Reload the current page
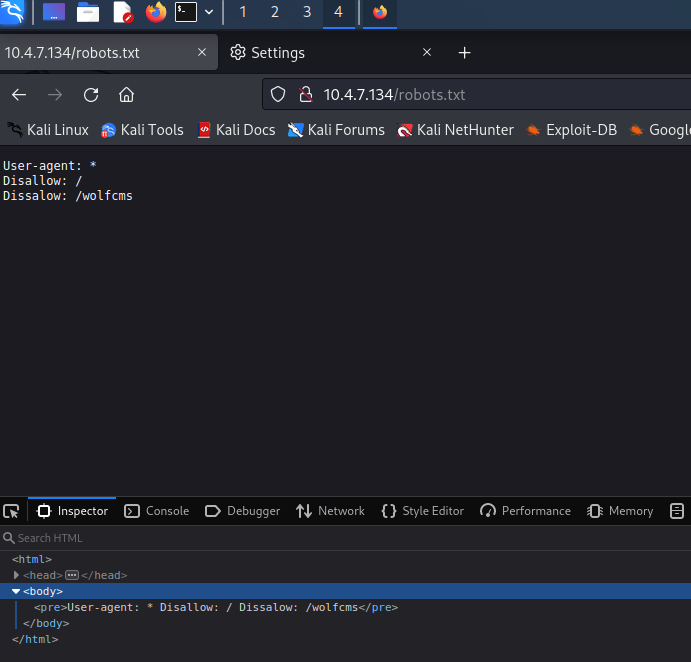This screenshot has width=691, height=662. point(91,94)
